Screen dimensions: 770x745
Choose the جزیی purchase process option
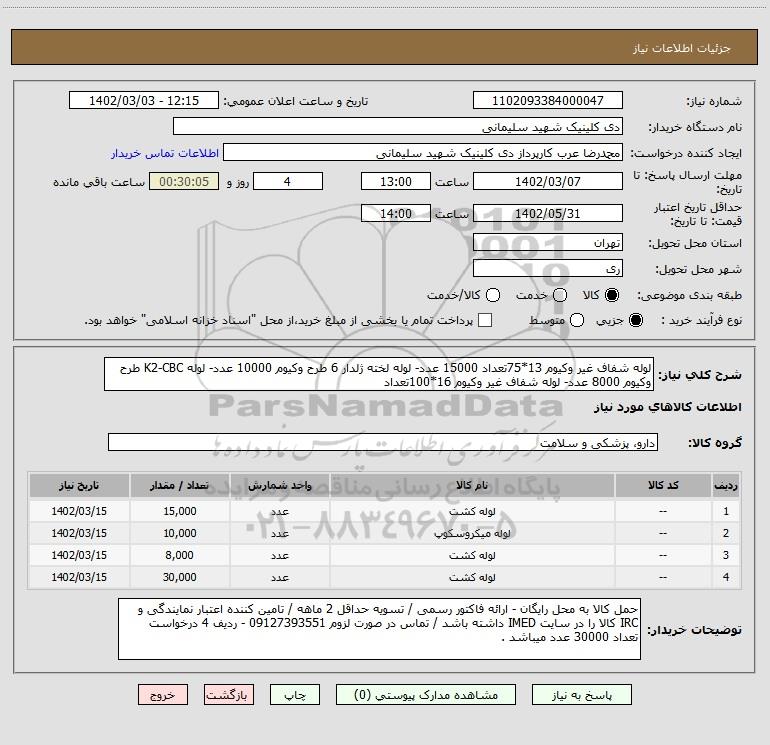(636, 320)
